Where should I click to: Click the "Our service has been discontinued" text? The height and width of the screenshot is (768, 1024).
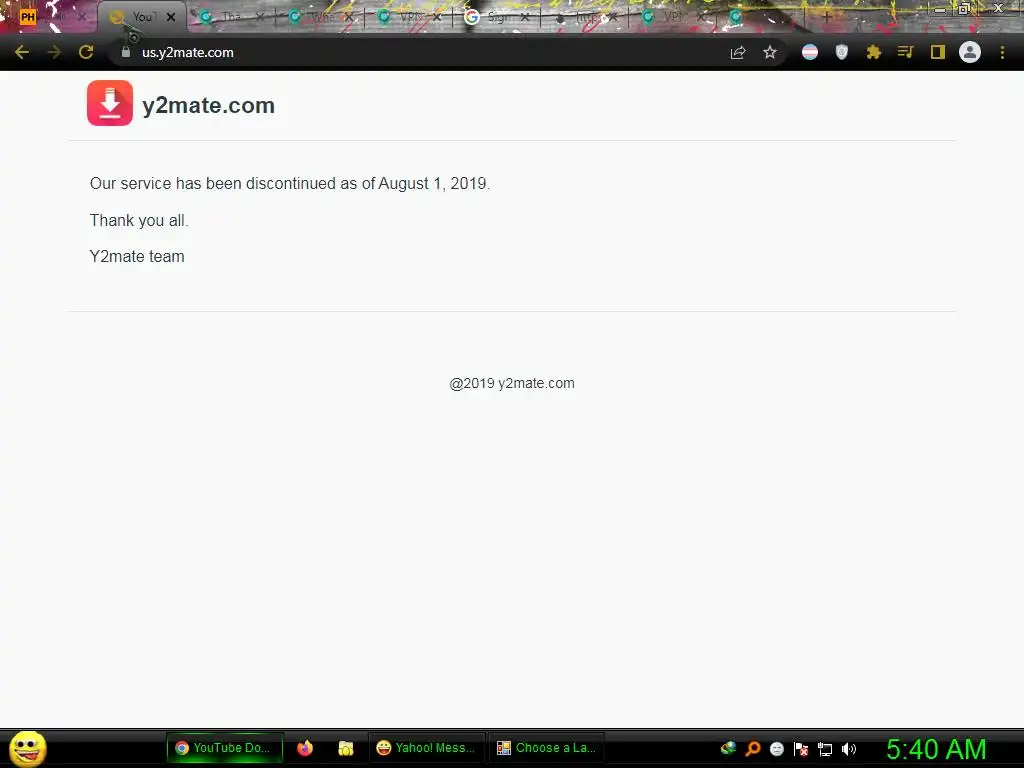(x=289, y=184)
